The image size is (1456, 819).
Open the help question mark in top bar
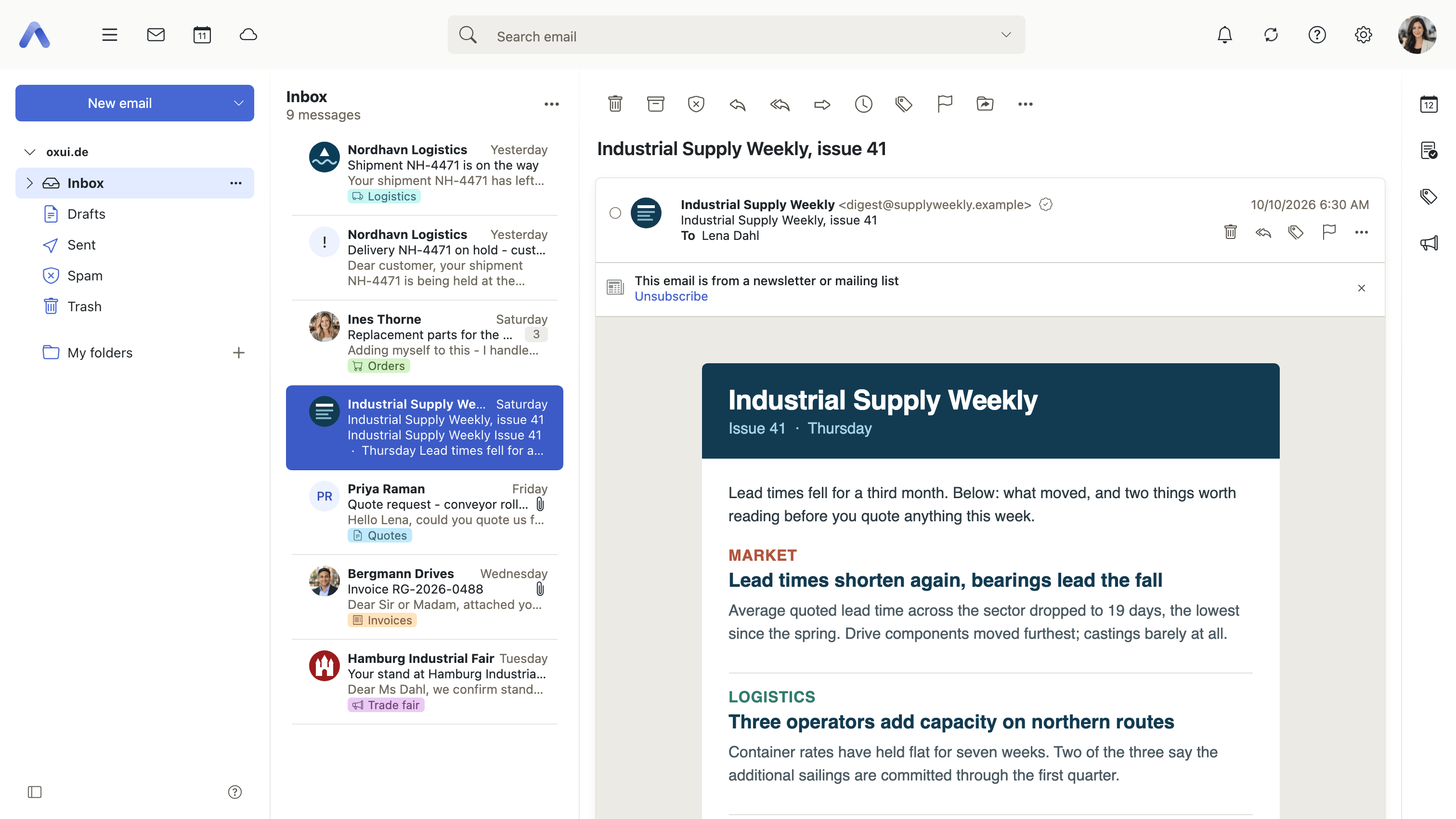(x=1317, y=35)
